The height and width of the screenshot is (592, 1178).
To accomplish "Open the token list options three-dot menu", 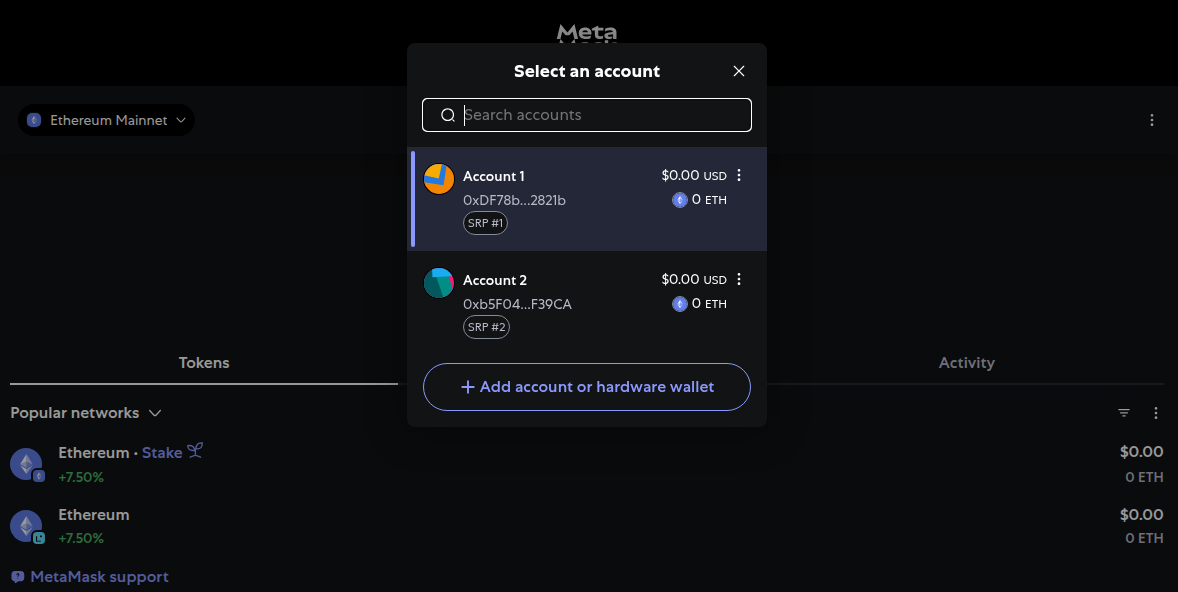I will click(x=1156, y=412).
